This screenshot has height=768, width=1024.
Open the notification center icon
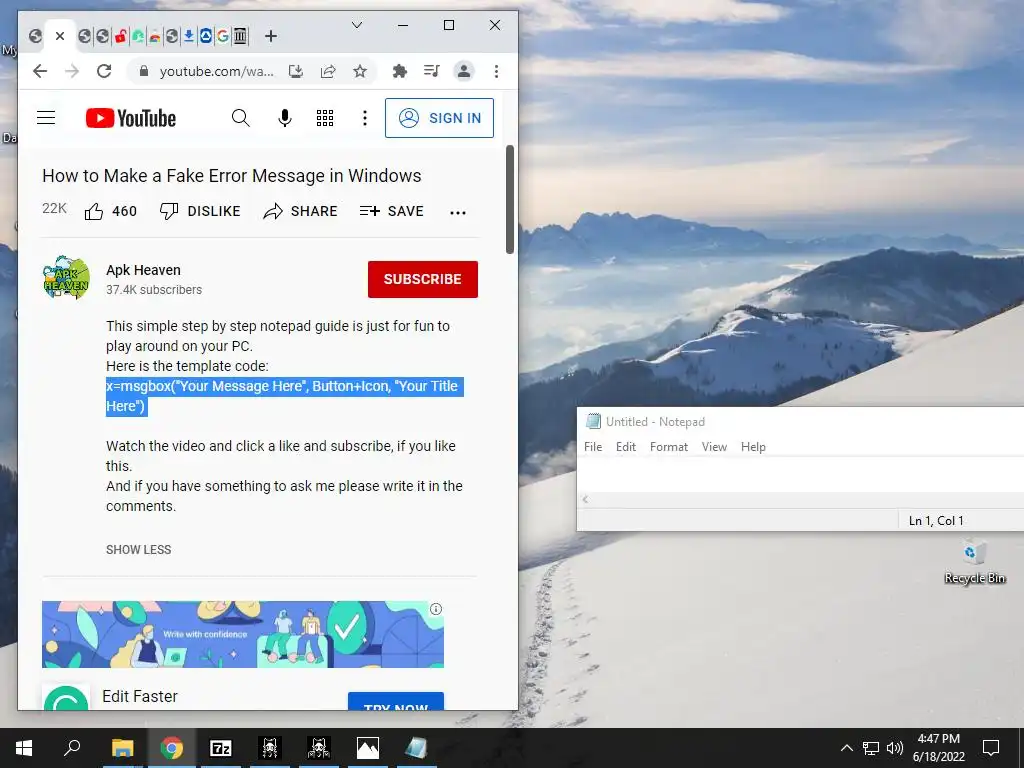[x=991, y=748]
